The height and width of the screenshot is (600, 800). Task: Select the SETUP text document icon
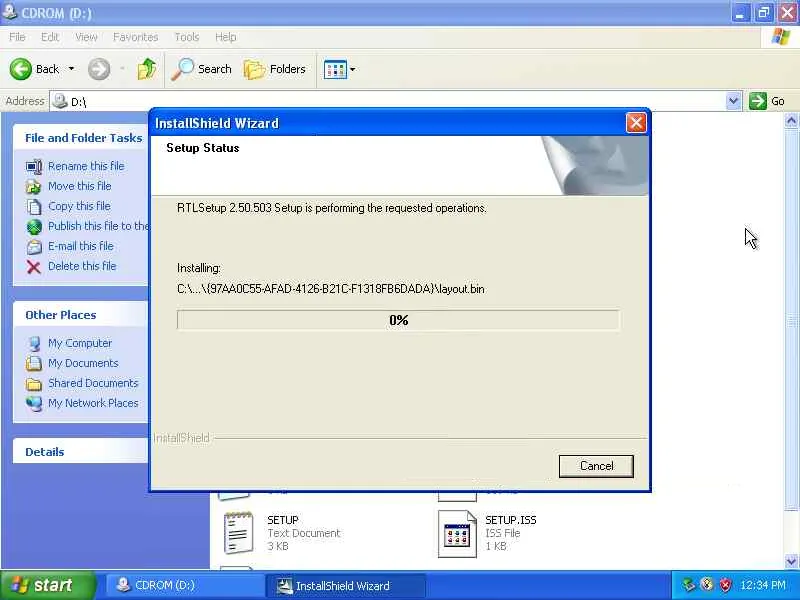click(238, 533)
